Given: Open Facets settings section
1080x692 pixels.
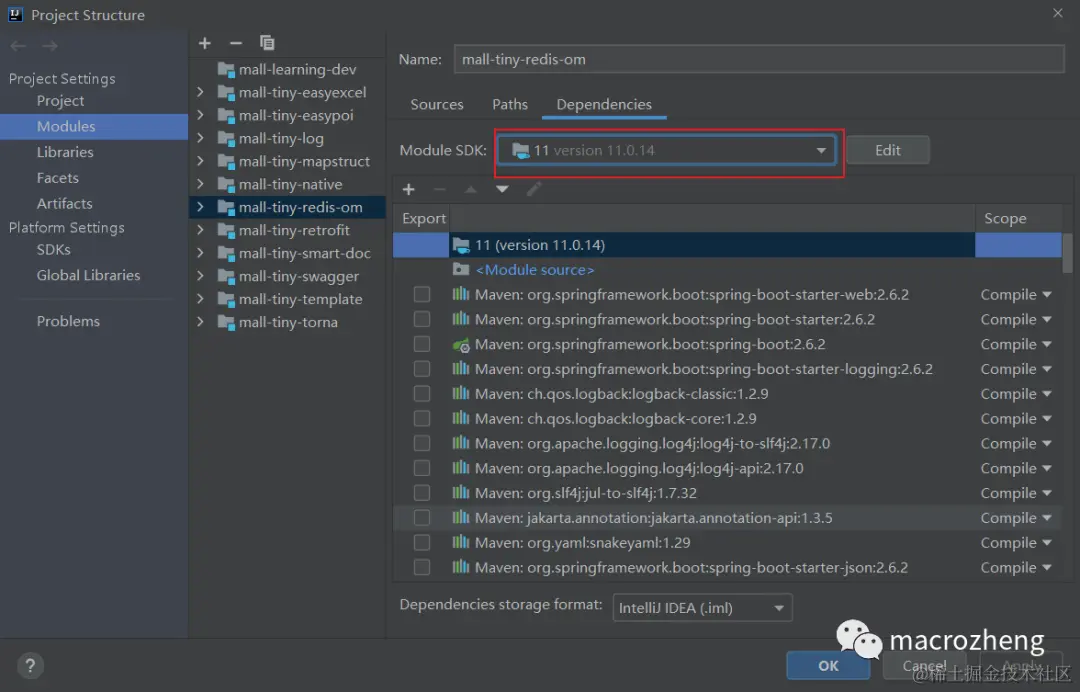Looking at the screenshot, I should [x=58, y=178].
